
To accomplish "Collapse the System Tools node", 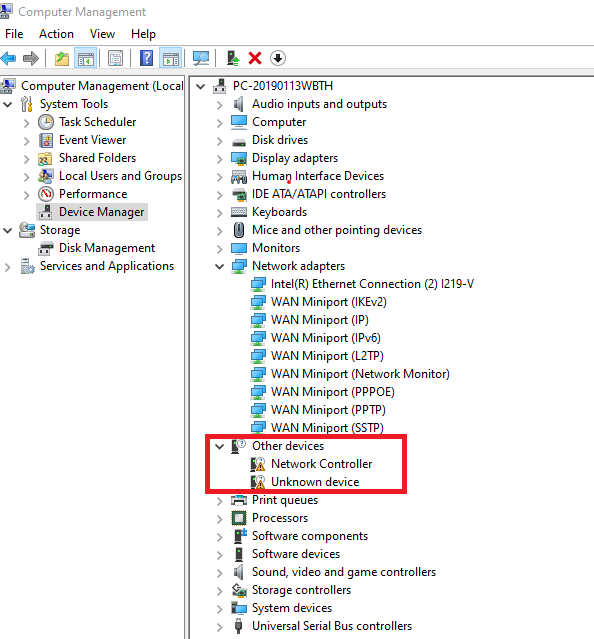I will [8, 104].
